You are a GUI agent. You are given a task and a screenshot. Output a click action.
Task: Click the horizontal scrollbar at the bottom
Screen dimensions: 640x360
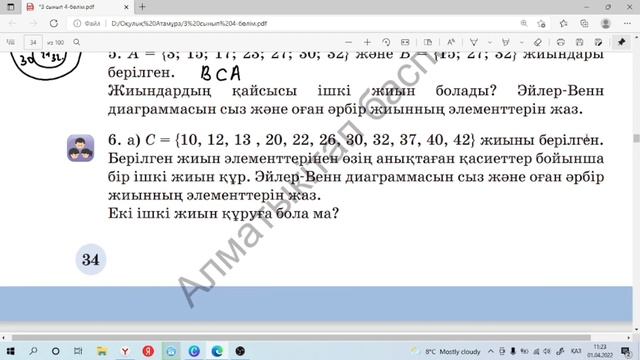(x=301, y=338)
